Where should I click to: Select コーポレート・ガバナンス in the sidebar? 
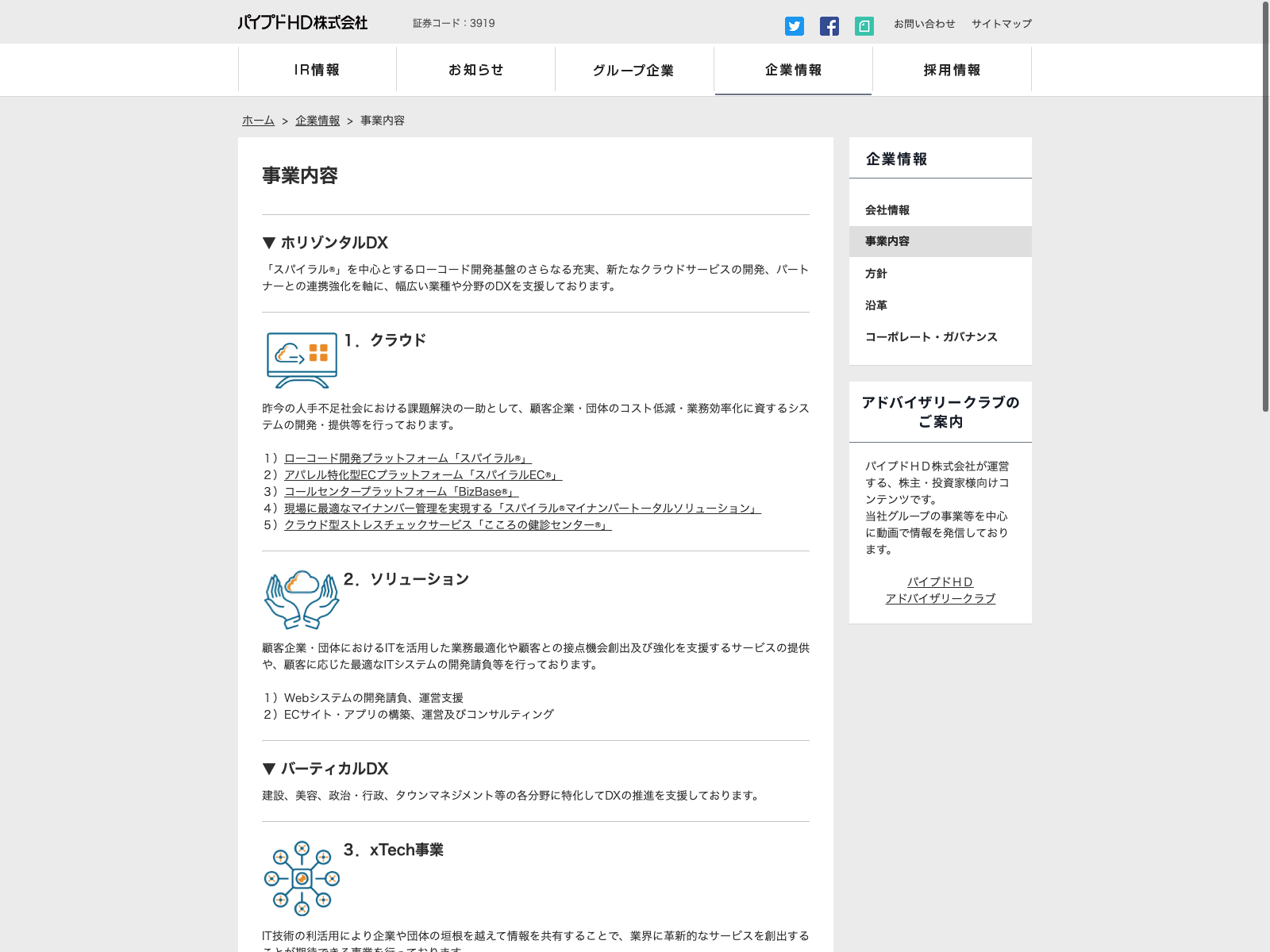(931, 337)
